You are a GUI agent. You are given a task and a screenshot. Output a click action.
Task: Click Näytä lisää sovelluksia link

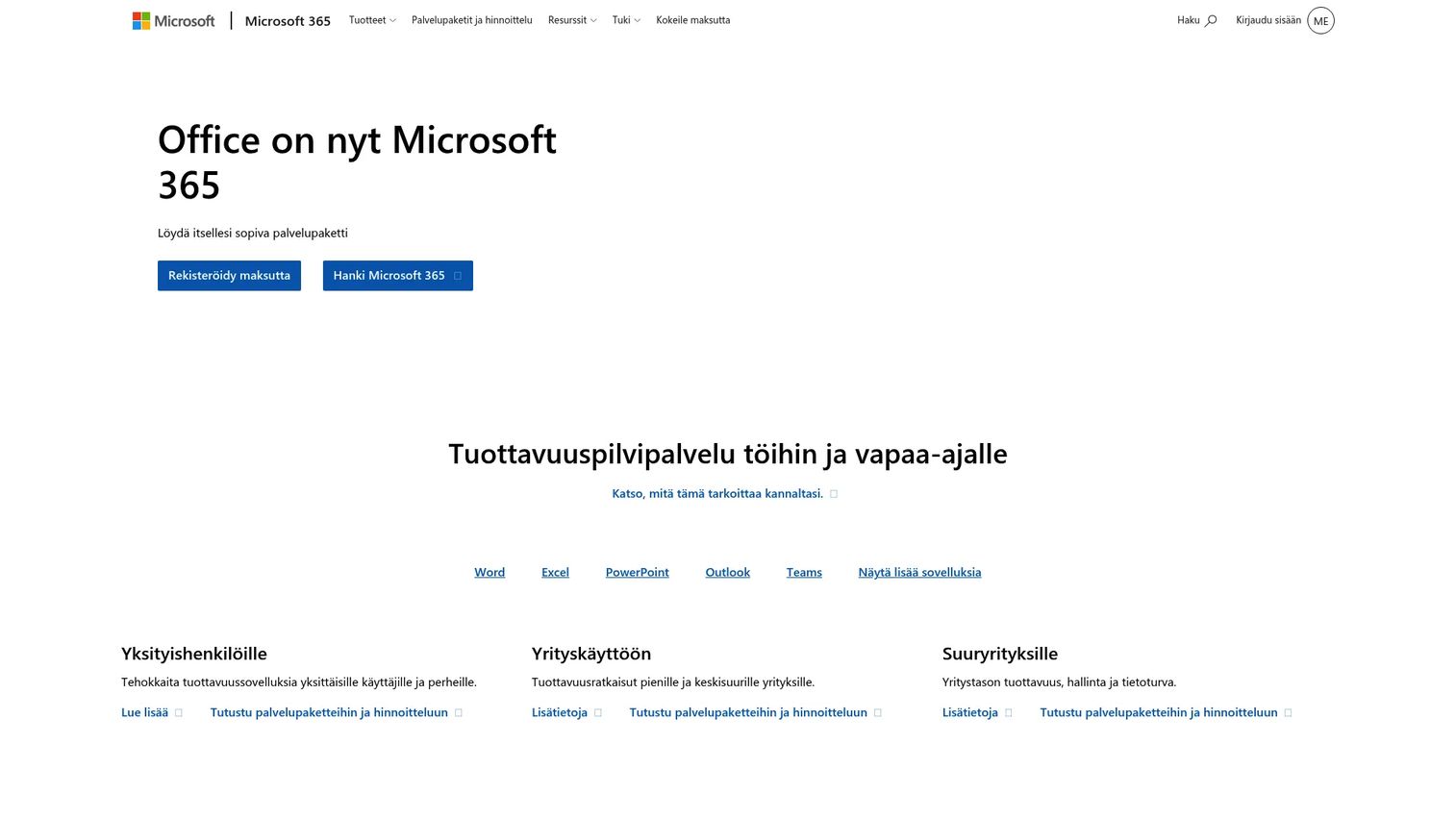coord(919,572)
